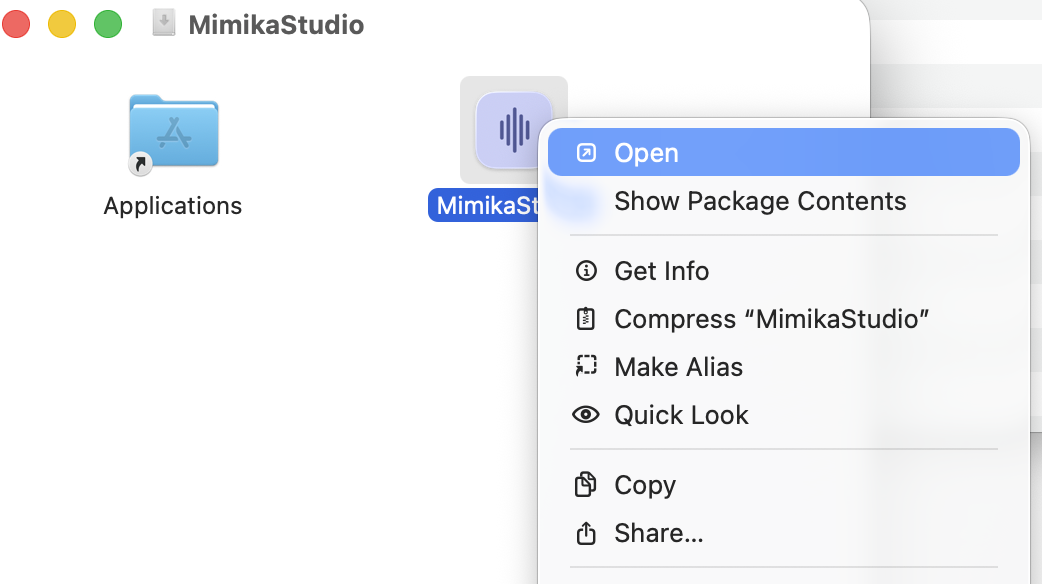1042x584 pixels.
Task: Select Get Info
Action: 661,270
